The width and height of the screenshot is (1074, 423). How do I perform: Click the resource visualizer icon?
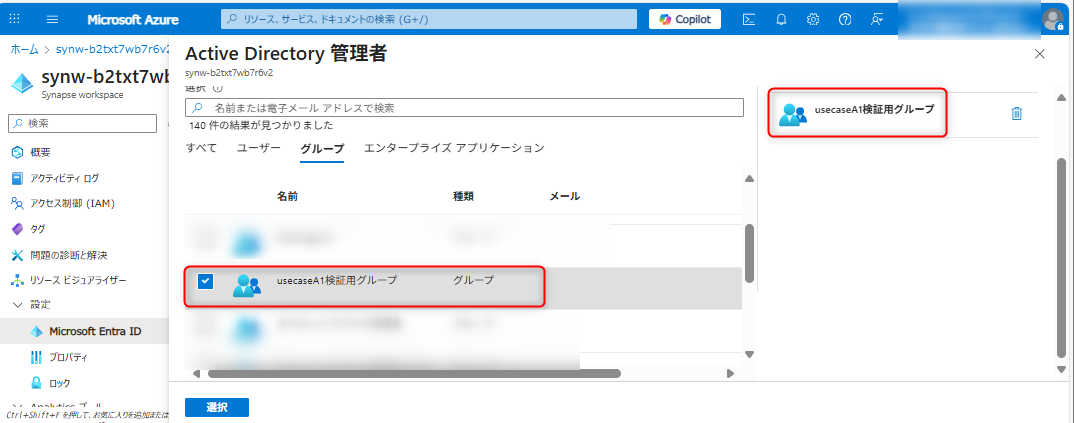[18, 280]
